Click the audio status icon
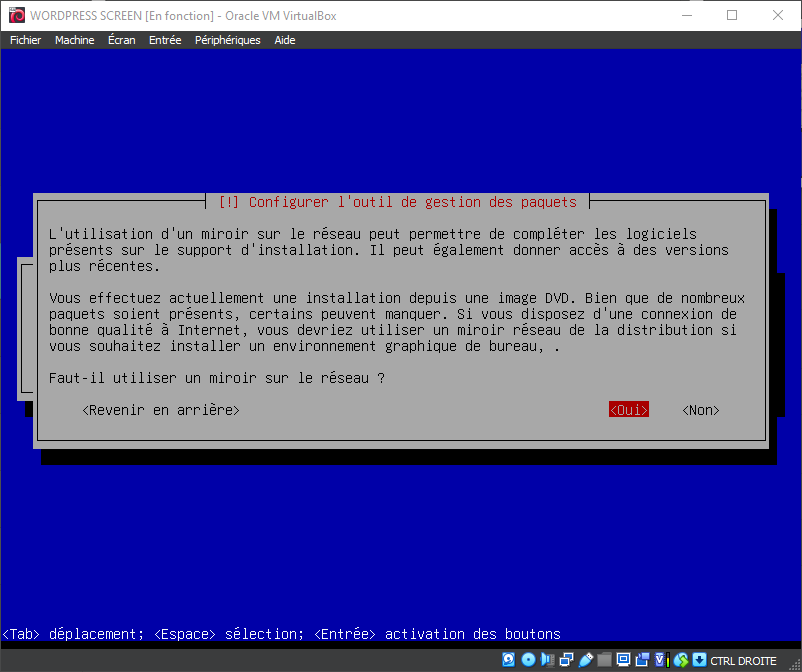This screenshot has width=802, height=672. click(547, 660)
